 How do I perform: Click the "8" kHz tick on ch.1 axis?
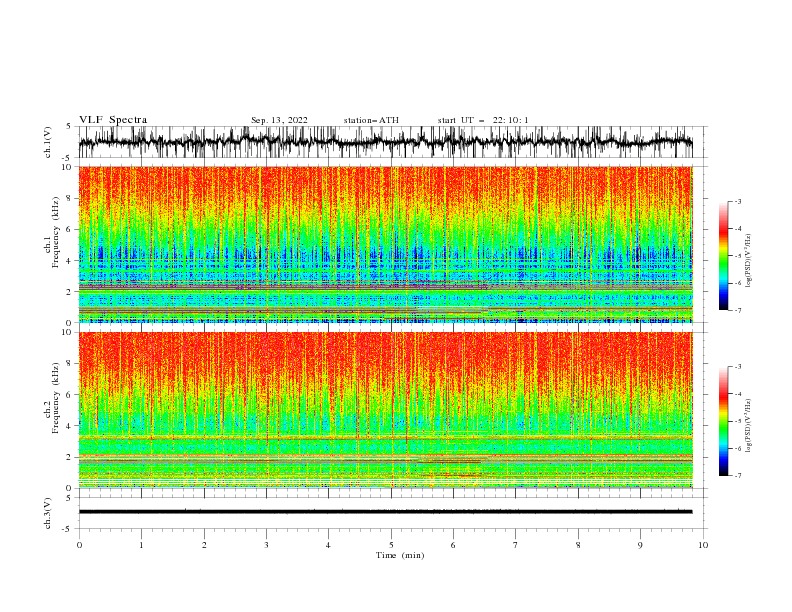coord(70,198)
